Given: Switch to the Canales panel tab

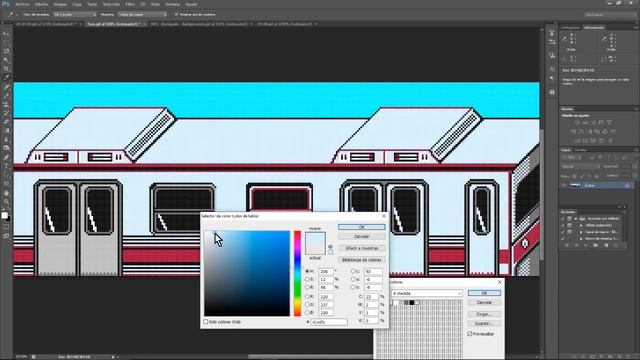Looking at the screenshot, I should click(x=581, y=150).
